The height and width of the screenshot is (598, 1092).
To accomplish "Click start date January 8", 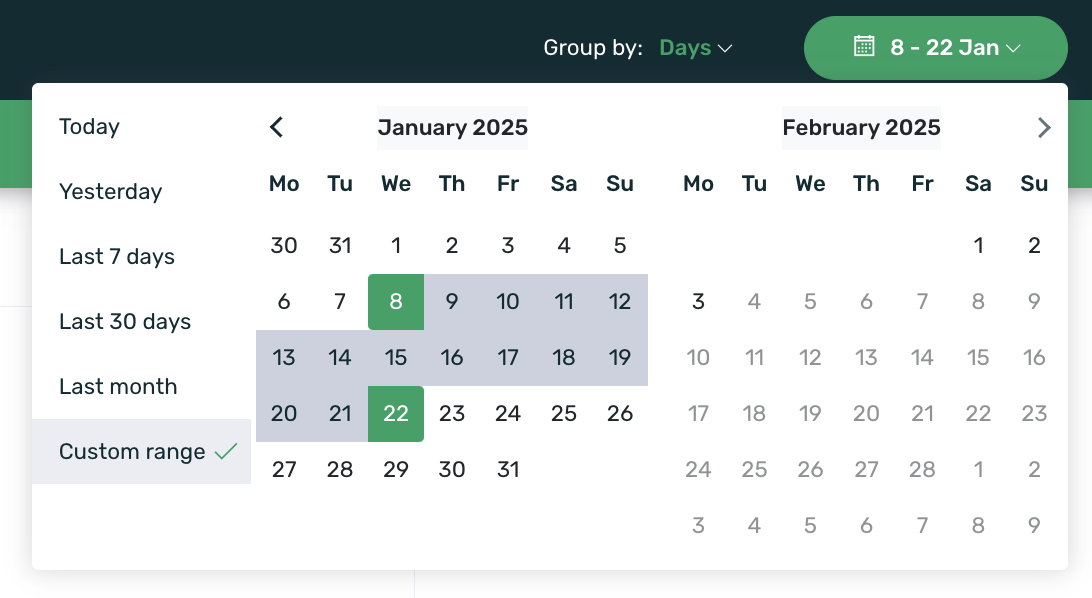I will pyautogui.click(x=396, y=301).
